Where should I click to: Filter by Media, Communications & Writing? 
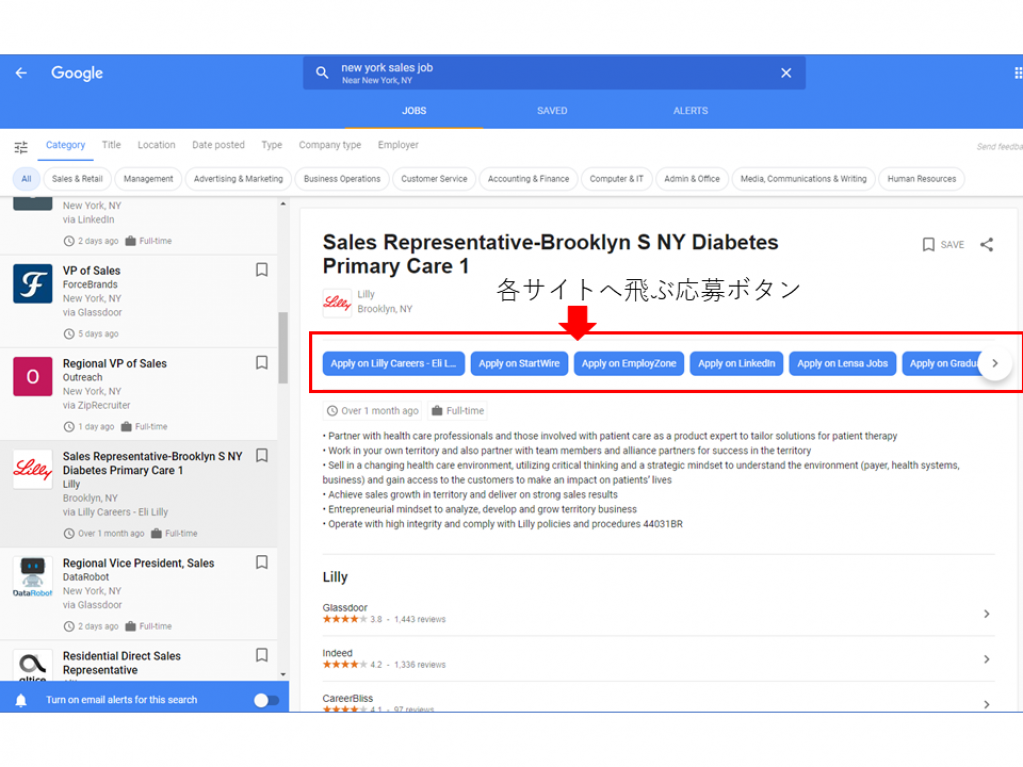click(x=804, y=179)
